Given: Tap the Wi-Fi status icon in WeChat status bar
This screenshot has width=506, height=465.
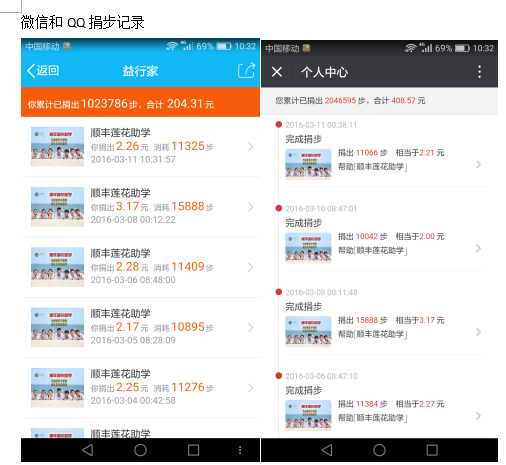Looking at the screenshot, I should point(411,48).
